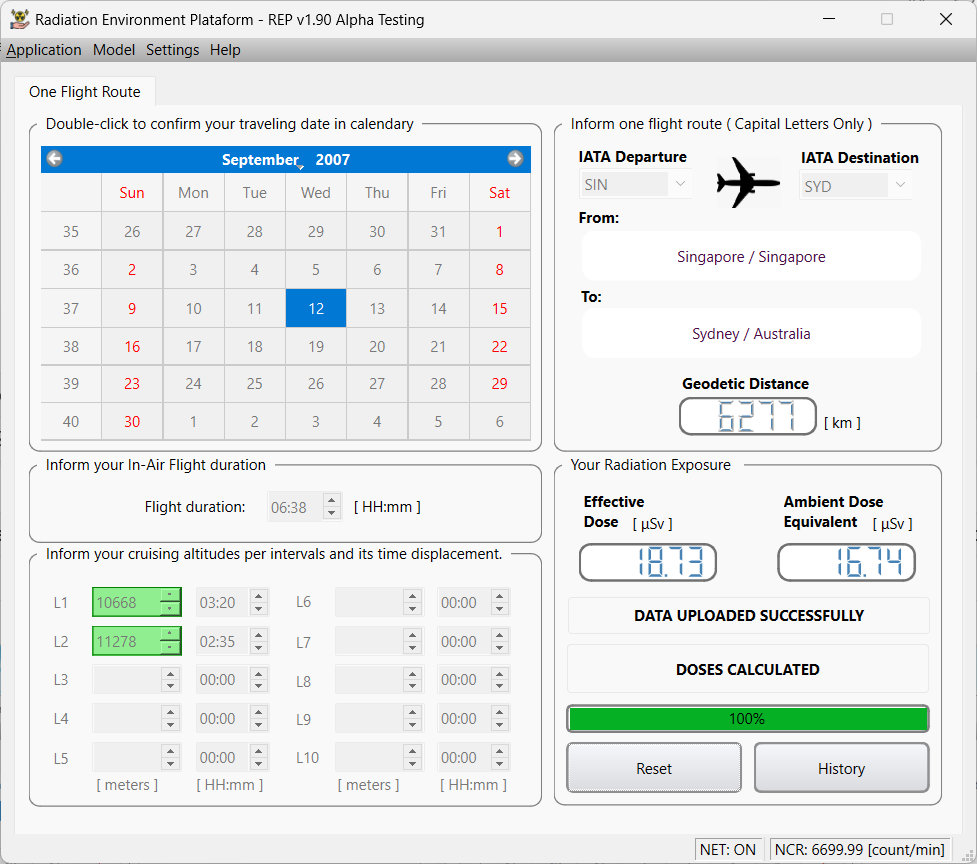Open the Application menu
Viewport: 977px width, 864px height.
(x=44, y=50)
